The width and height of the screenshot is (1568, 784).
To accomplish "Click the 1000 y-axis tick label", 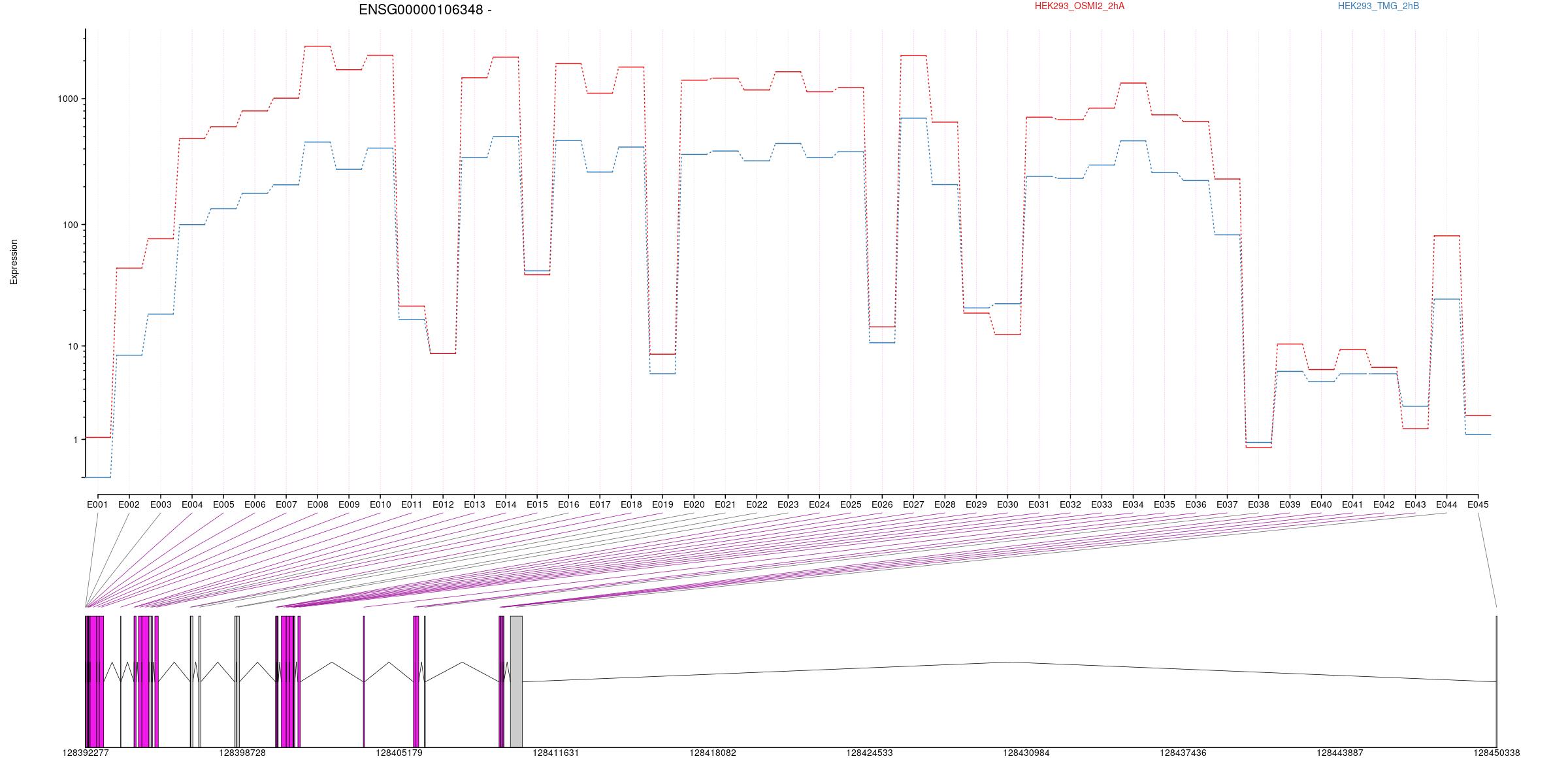I will (68, 99).
